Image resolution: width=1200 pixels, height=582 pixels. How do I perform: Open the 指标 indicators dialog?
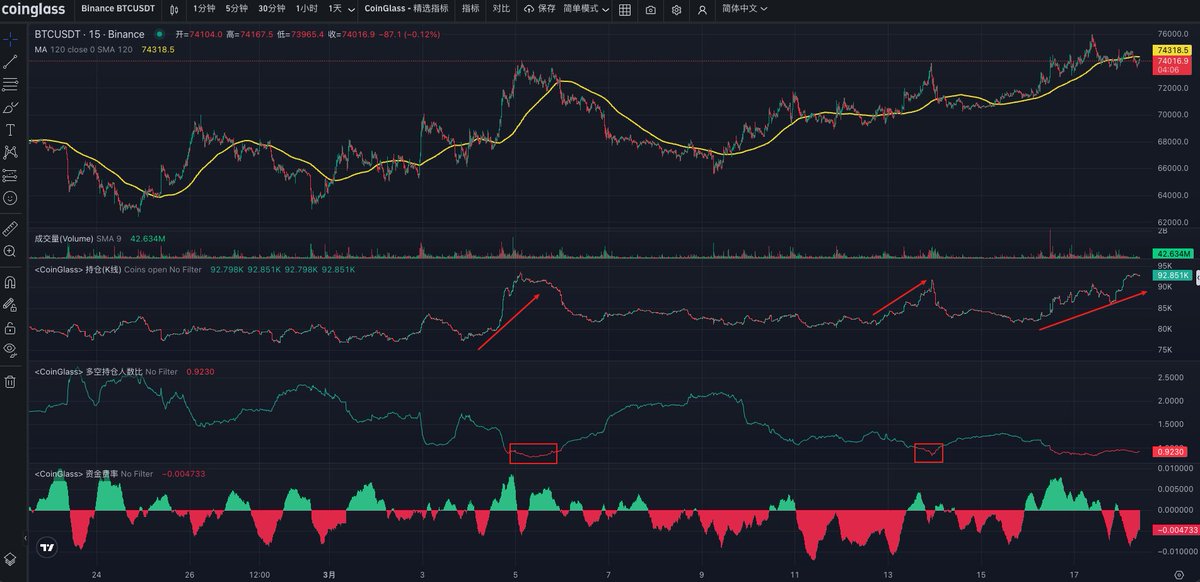[x=470, y=9]
